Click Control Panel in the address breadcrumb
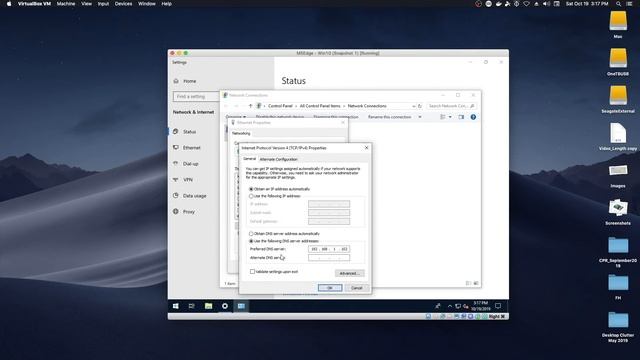 click(x=280, y=106)
